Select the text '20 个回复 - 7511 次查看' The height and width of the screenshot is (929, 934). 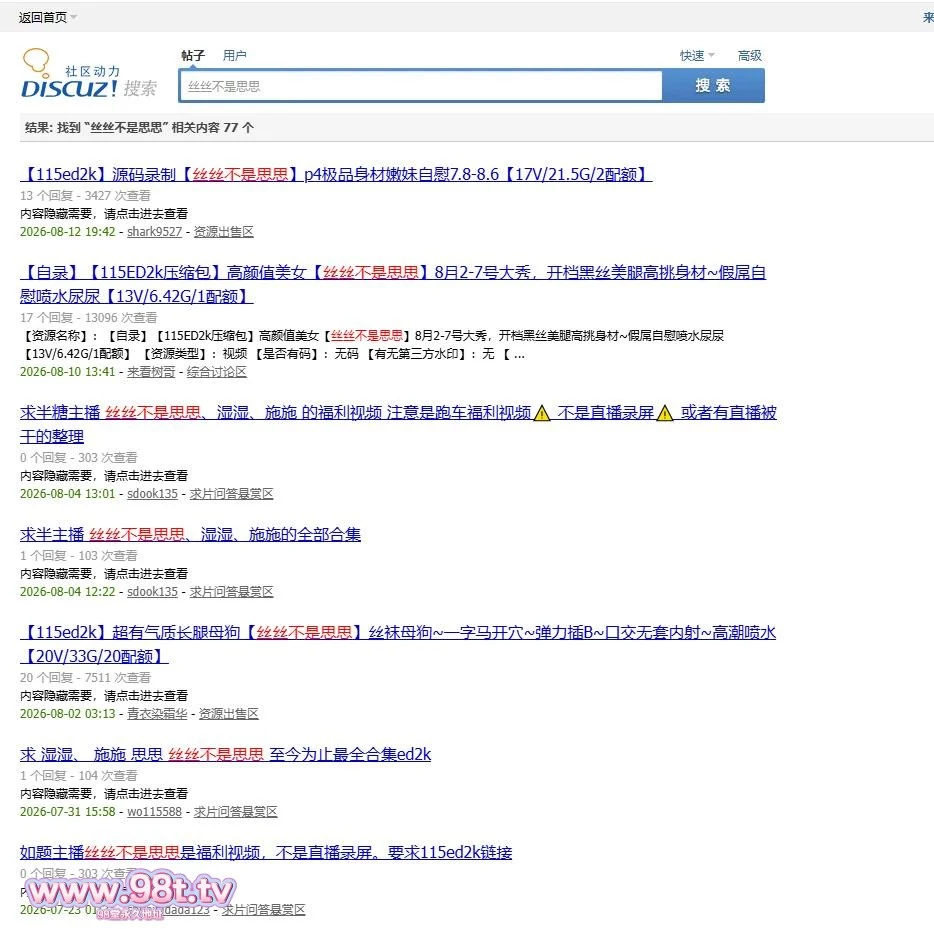click(85, 677)
